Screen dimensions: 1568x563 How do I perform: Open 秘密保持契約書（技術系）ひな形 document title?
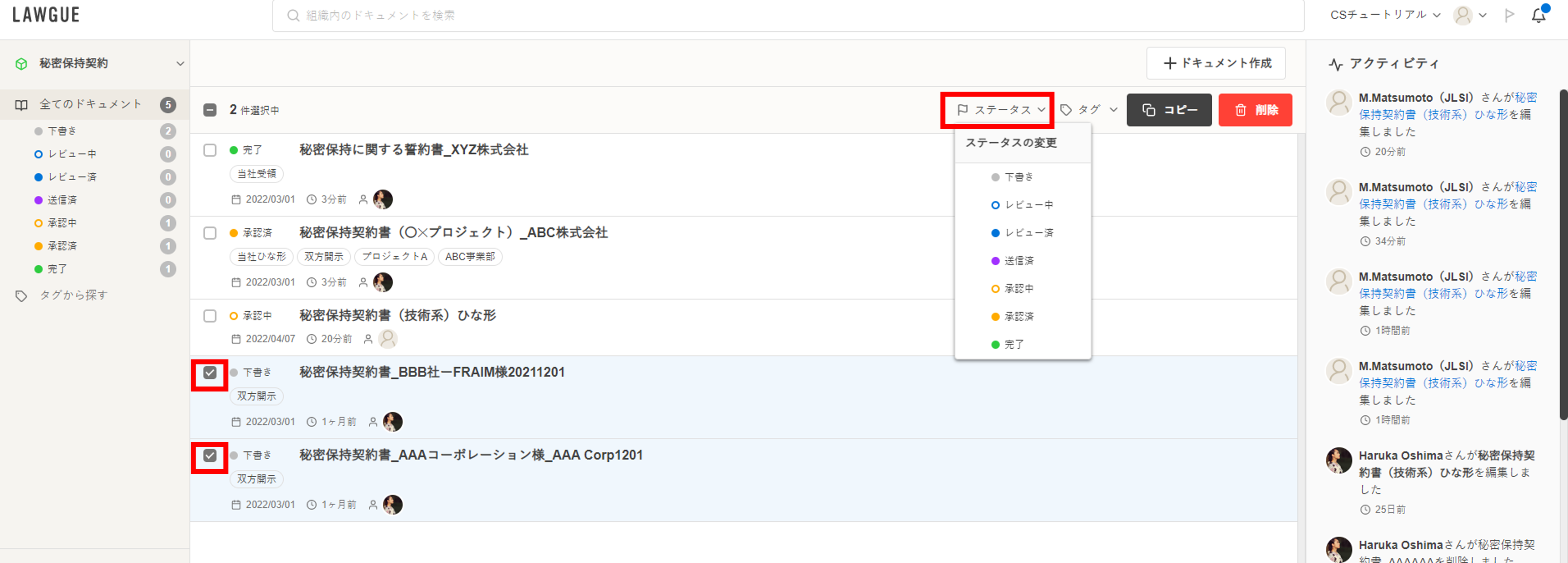pyautogui.click(x=397, y=316)
